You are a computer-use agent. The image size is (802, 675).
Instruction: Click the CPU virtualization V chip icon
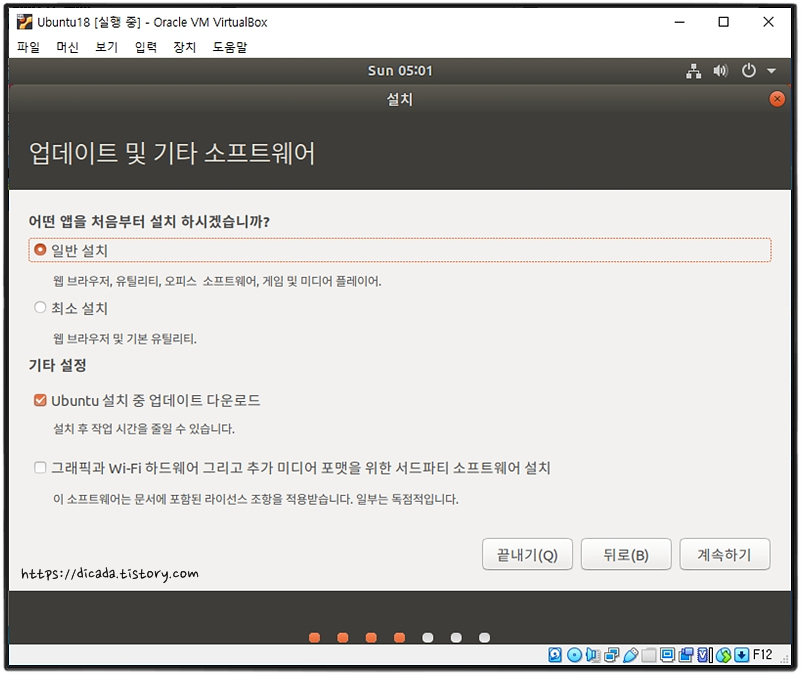(x=703, y=655)
